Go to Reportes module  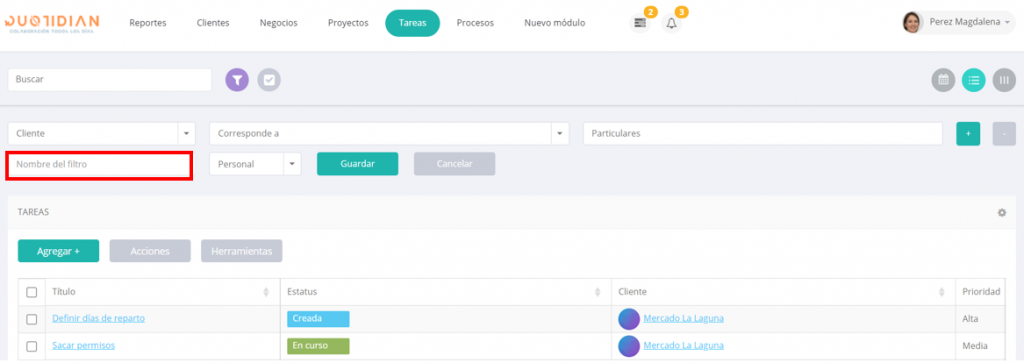pos(148,23)
